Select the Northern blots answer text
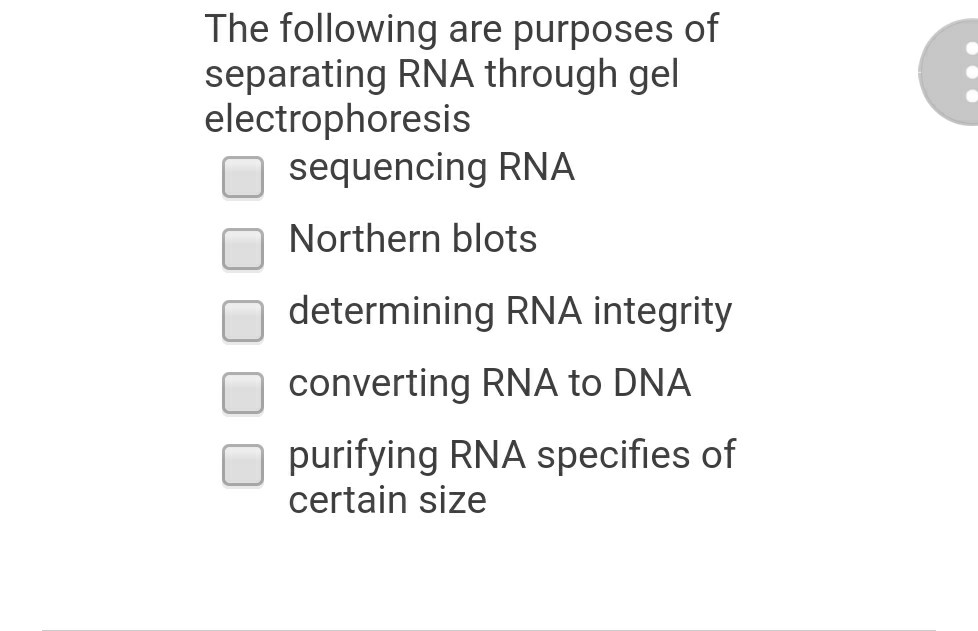 (x=412, y=239)
